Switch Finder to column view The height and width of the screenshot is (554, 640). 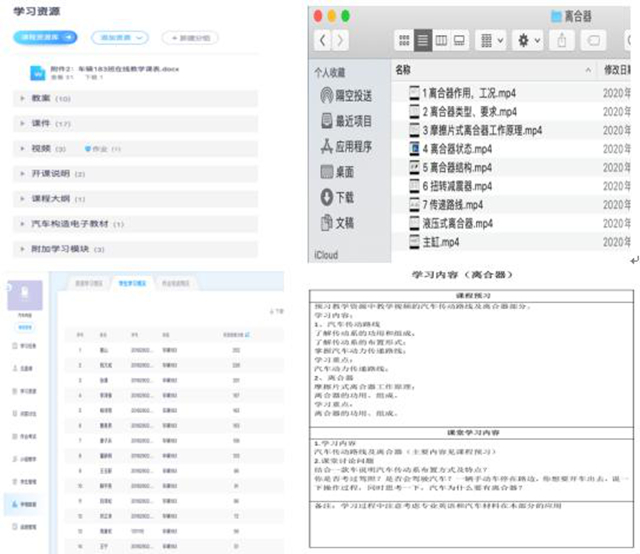coord(441,40)
